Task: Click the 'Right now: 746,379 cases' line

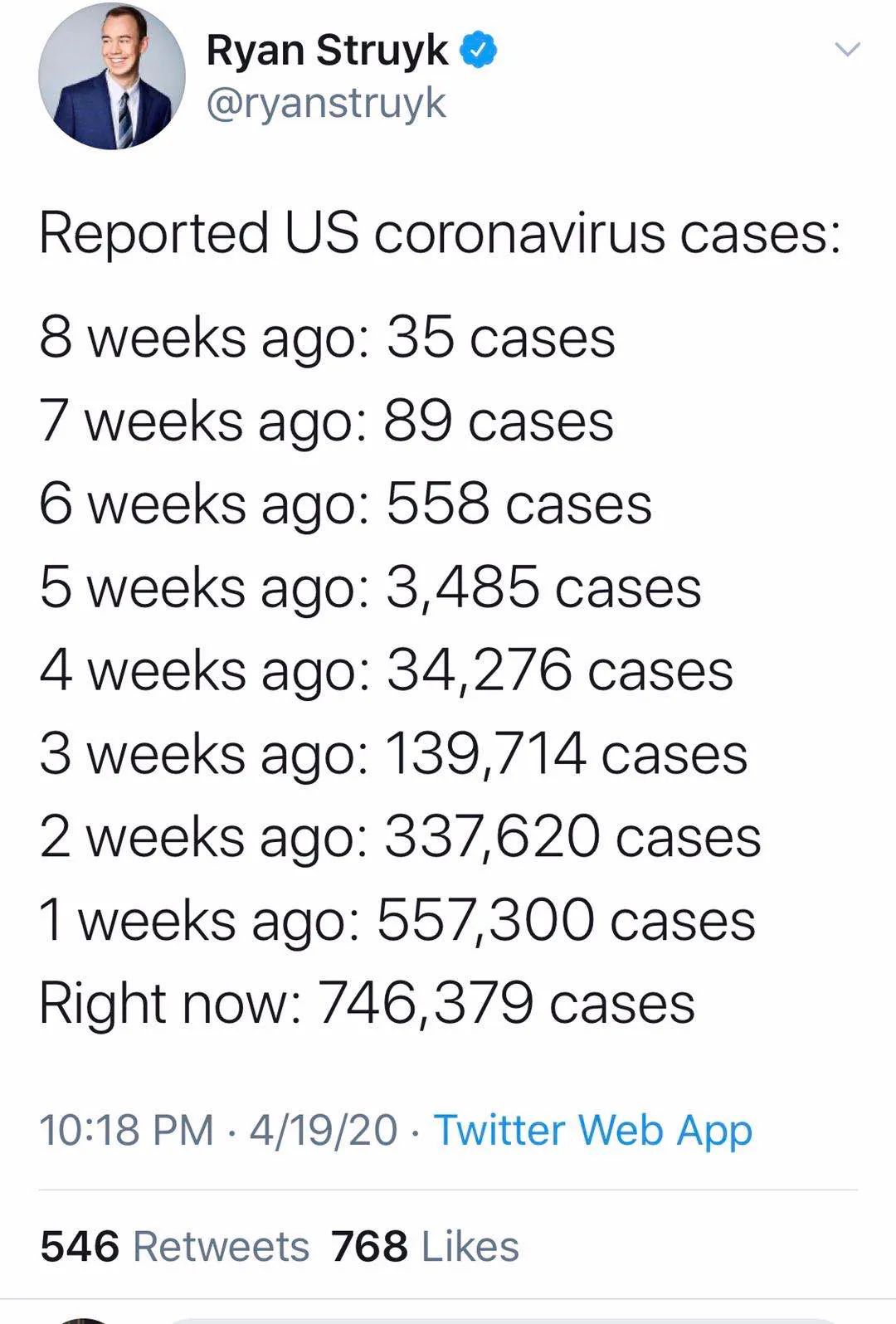Action: tap(367, 1004)
